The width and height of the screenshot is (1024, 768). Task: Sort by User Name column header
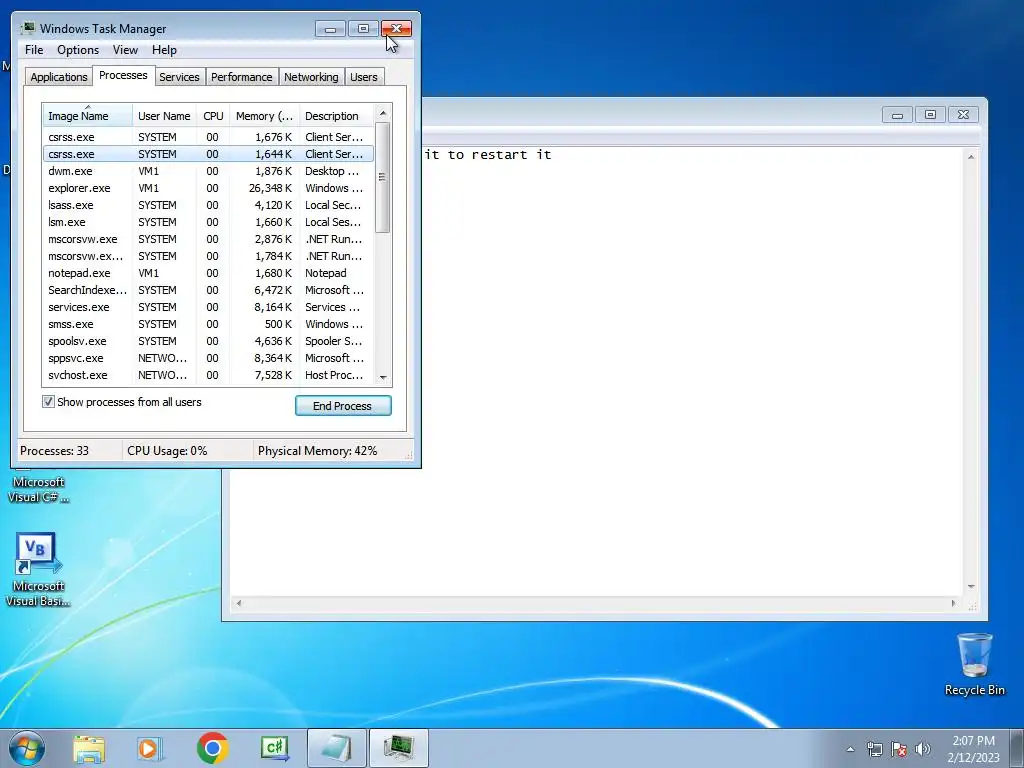(164, 116)
